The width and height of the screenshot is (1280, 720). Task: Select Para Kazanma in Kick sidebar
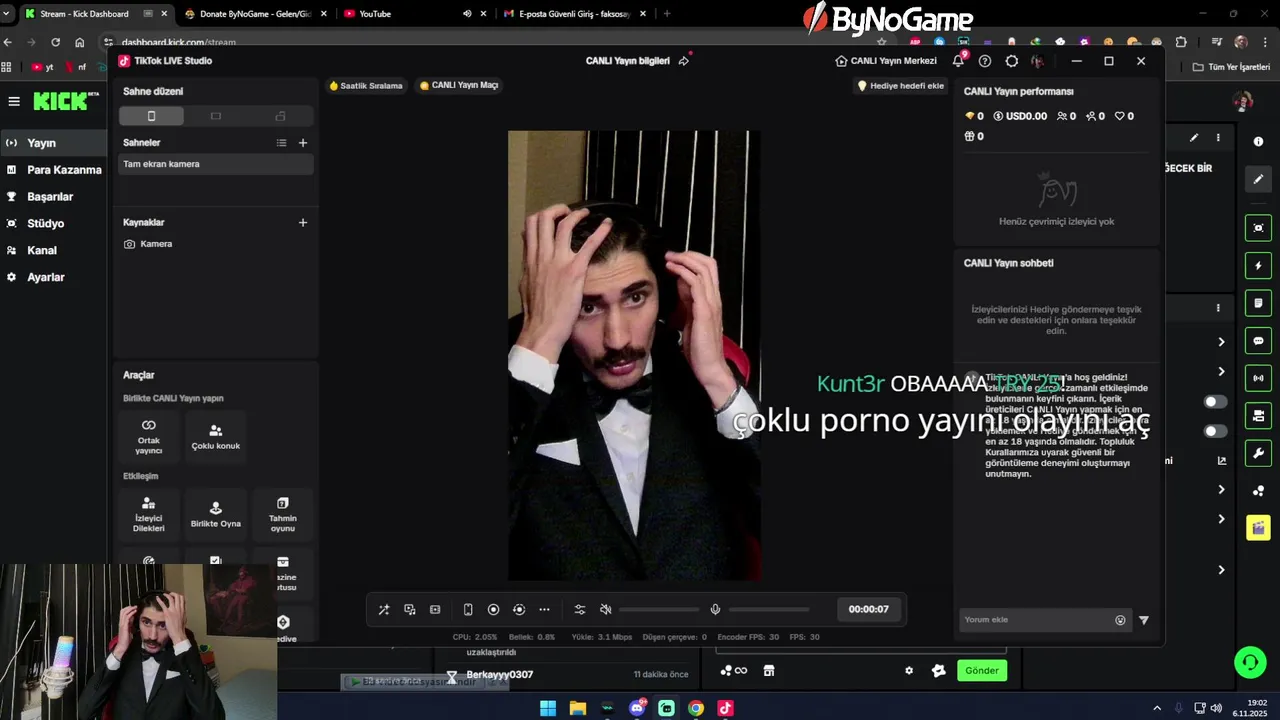(53, 170)
